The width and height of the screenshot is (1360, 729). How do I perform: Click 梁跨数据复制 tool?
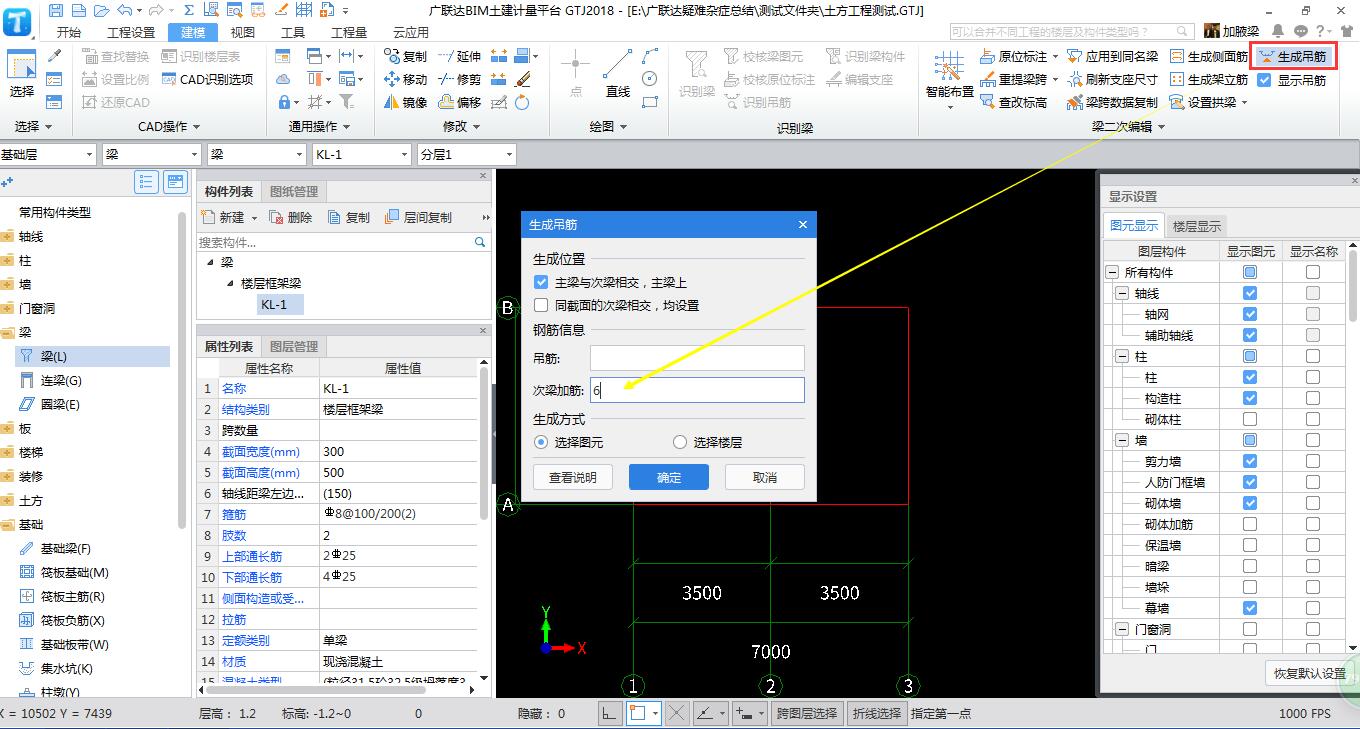[1112, 102]
